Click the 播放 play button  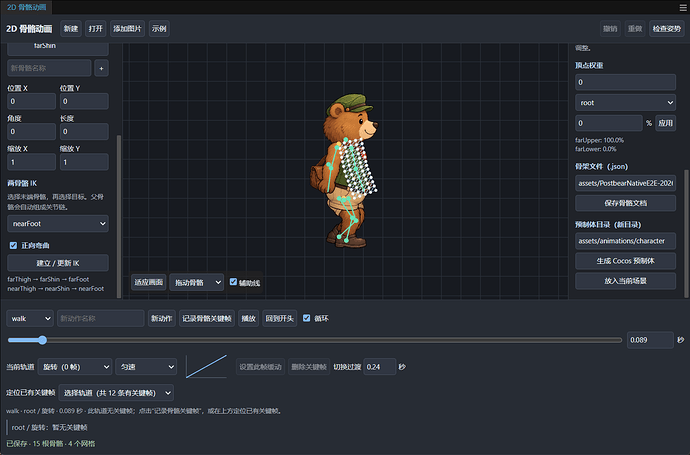(248, 319)
